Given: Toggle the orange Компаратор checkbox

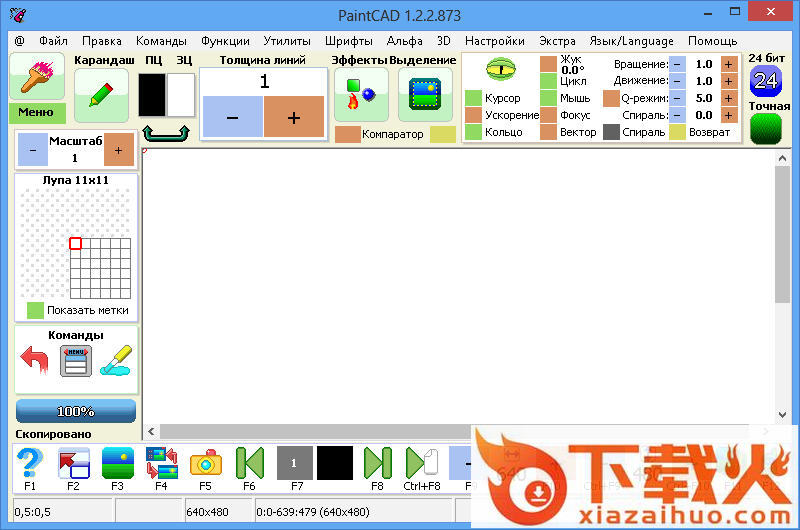Looking at the screenshot, I should (348, 134).
